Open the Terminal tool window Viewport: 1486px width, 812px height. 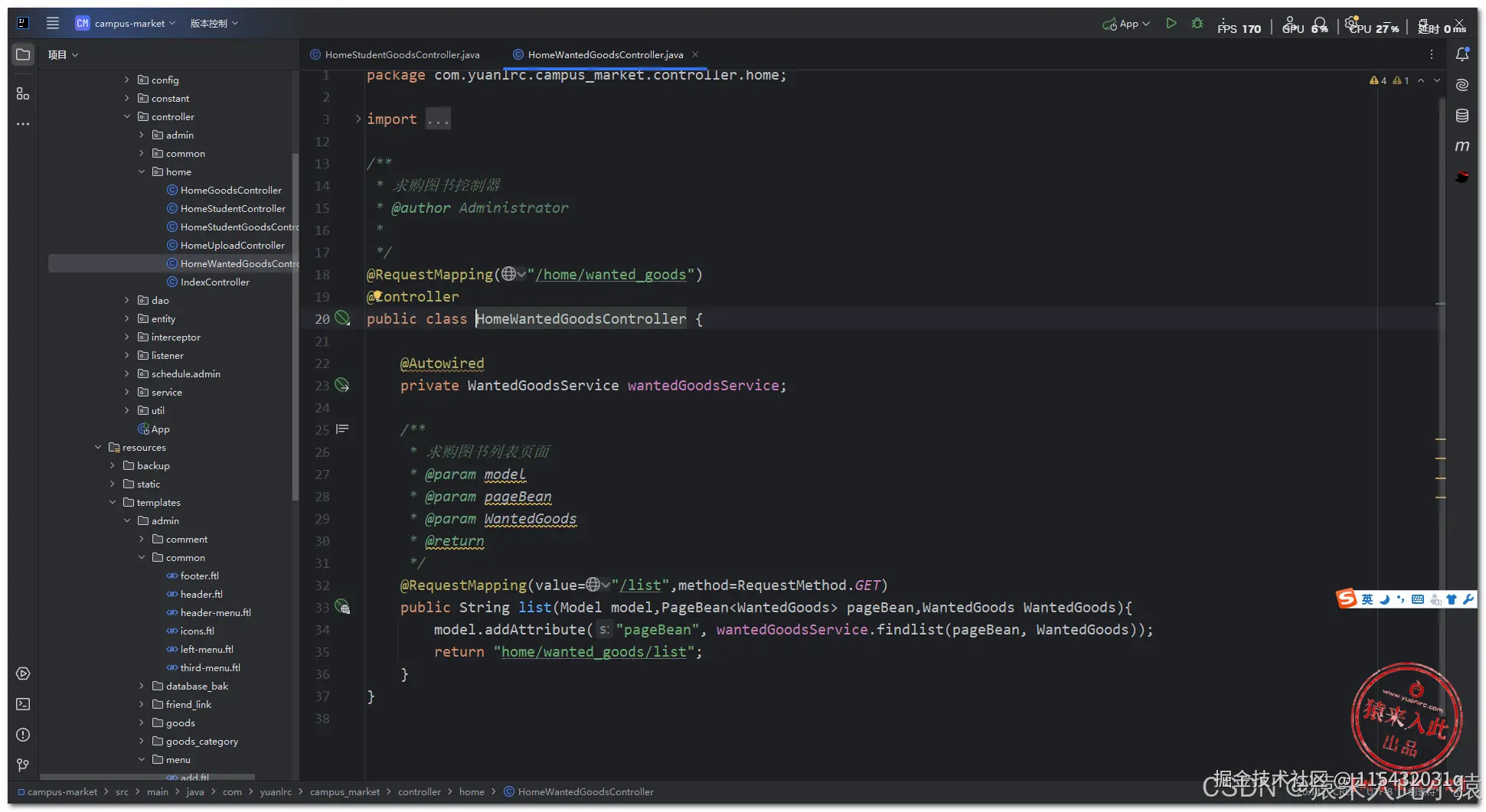click(23, 704)
